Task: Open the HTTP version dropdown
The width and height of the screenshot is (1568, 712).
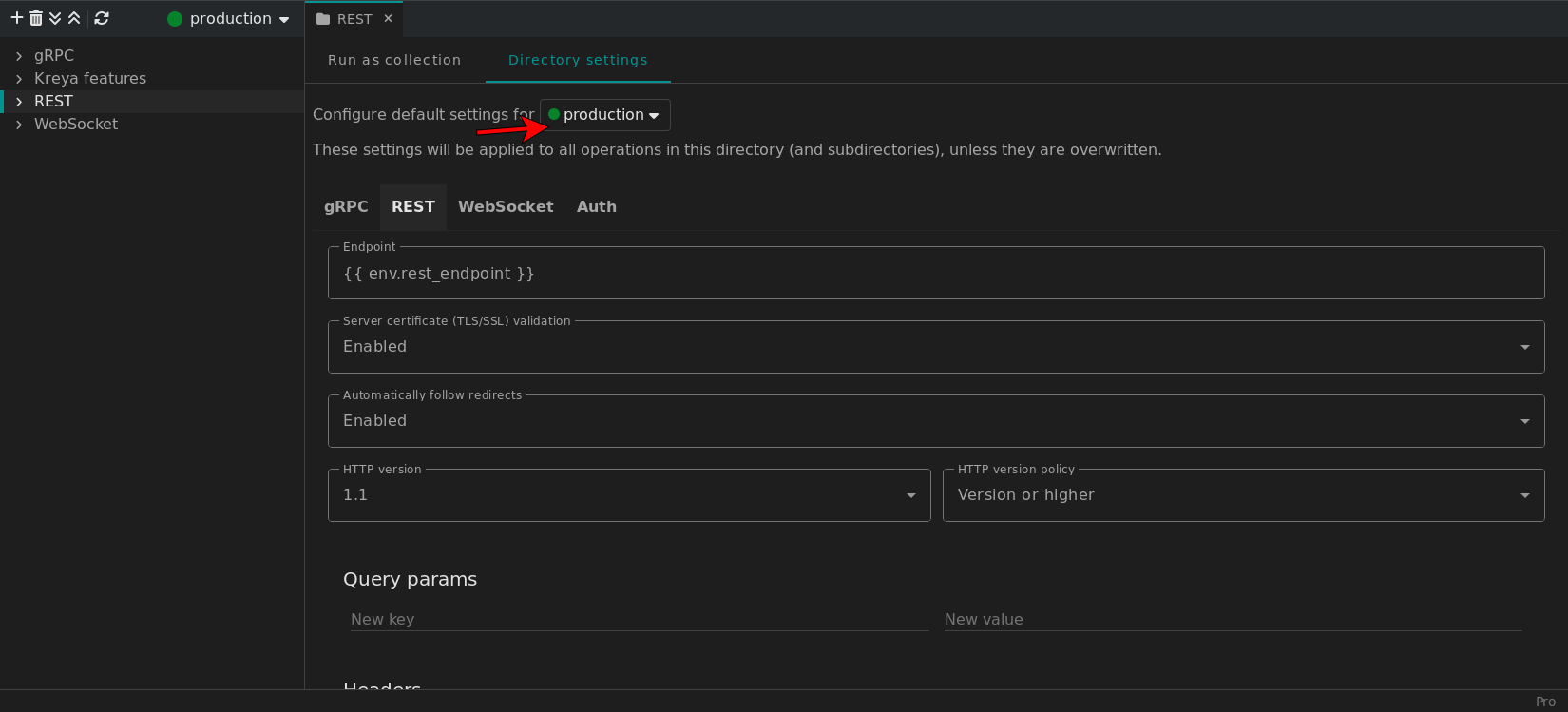Action: (629, 495)
